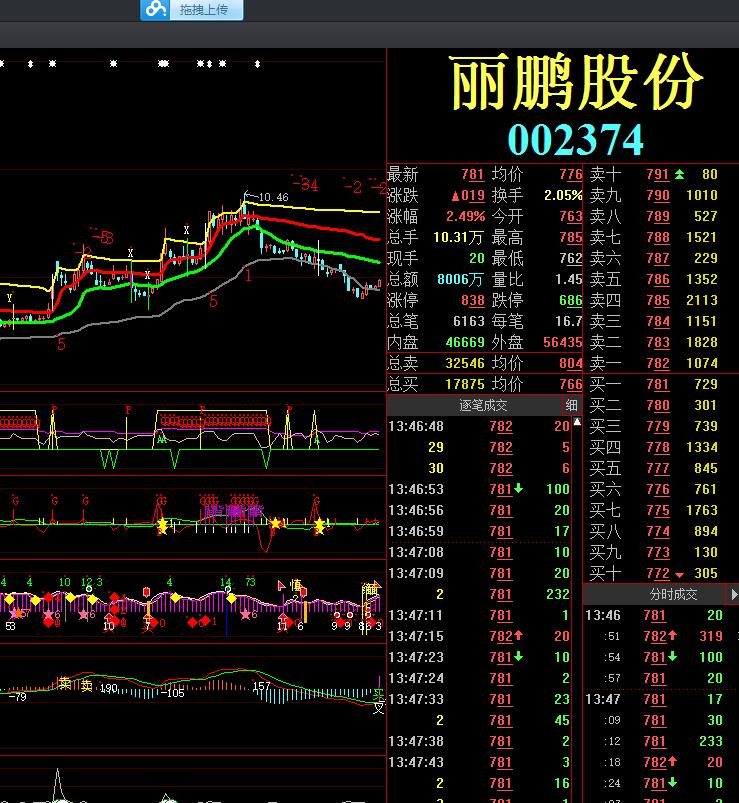The image size is (739, 803).
Task: Click the 233-lot entry in 分时成交
Action: [x=711, y=741]
